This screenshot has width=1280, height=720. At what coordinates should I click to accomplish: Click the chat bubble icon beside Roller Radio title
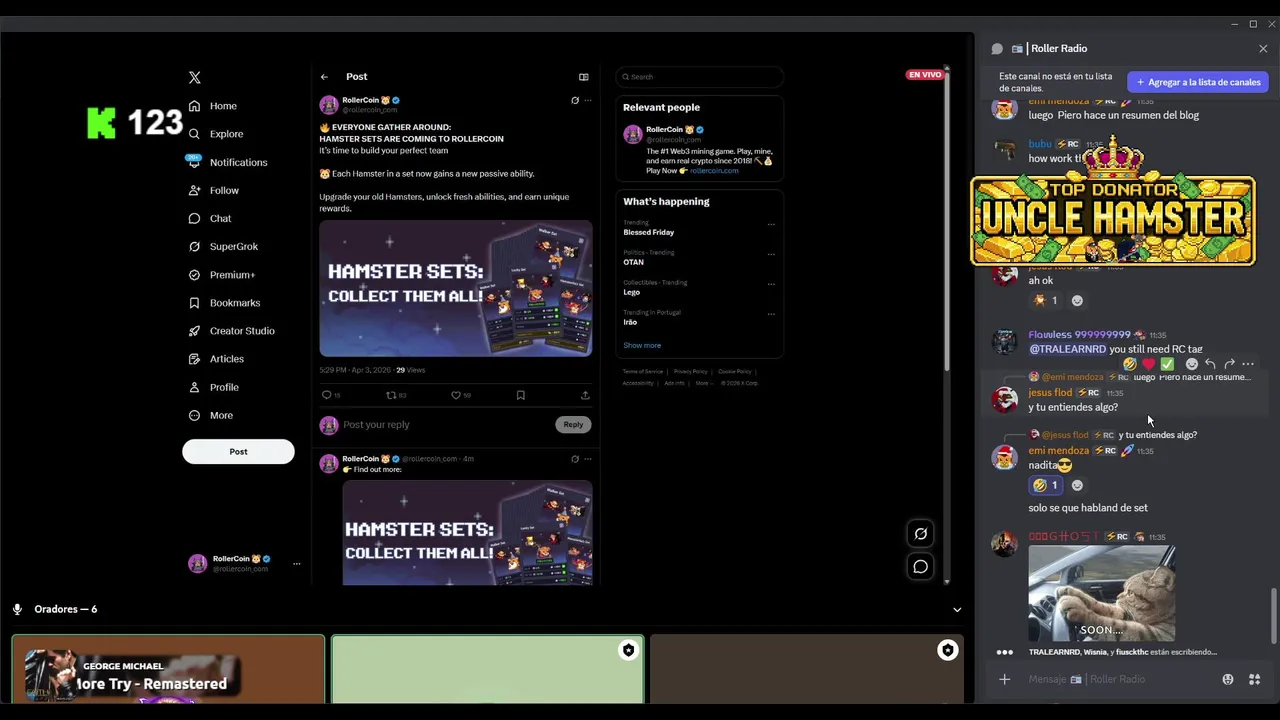tap(997, 49)
